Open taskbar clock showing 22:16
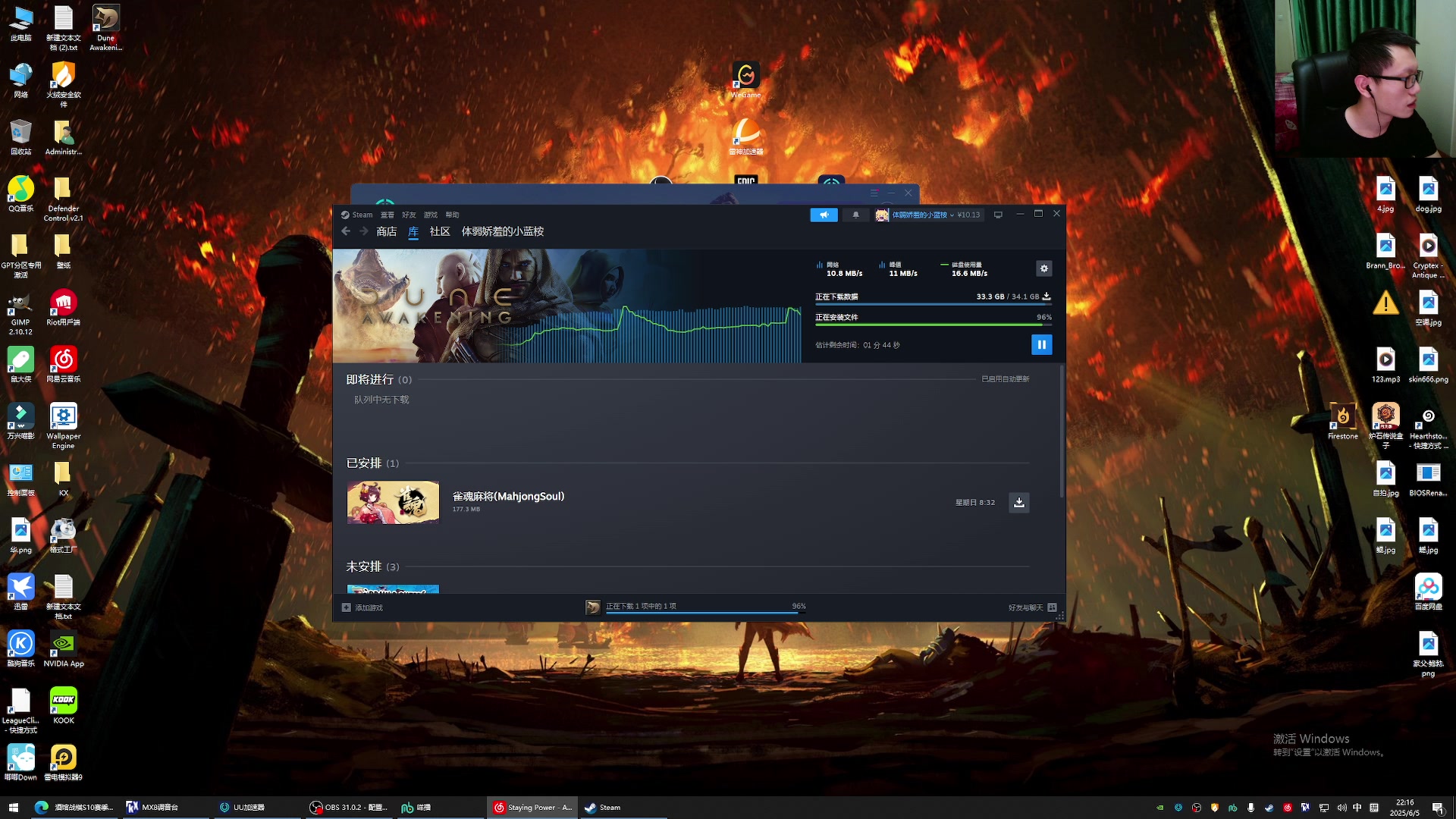 coord(1404,808)
